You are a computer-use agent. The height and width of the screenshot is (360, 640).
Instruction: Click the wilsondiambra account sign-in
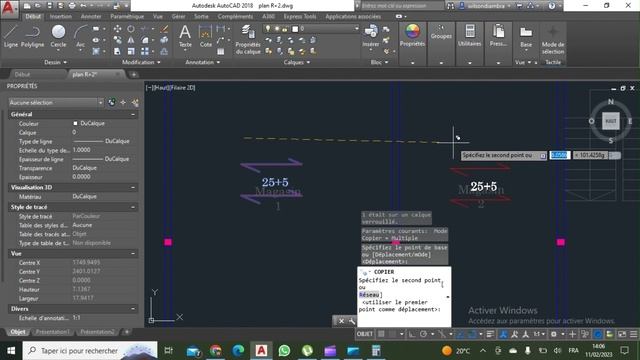click(x=485, y=6)
